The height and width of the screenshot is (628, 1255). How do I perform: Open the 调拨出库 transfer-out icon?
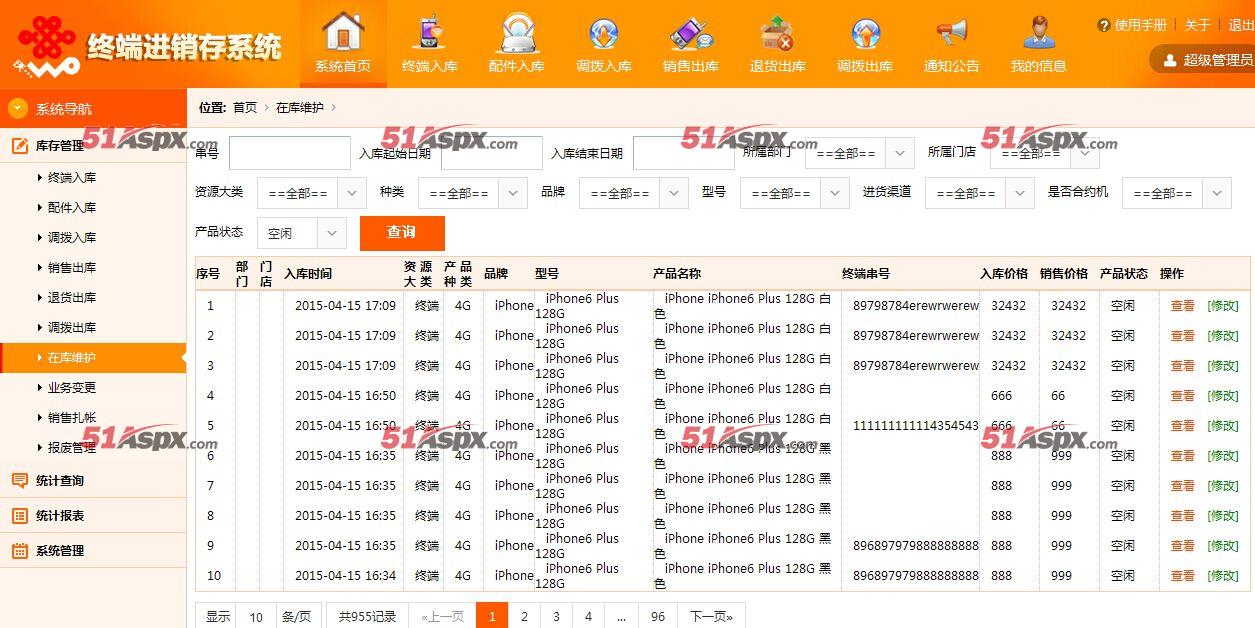point(865,34)
